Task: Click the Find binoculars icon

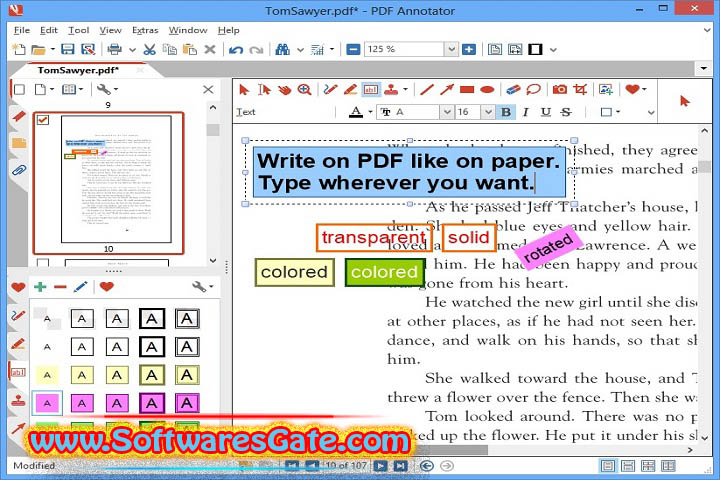Action: coord(282,49)
